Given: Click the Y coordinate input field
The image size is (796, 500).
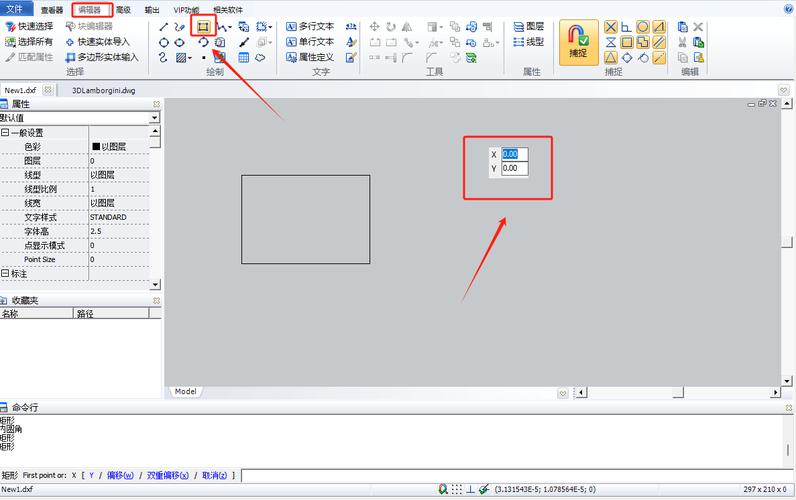Looking at the screenshot, I should 514,169.
